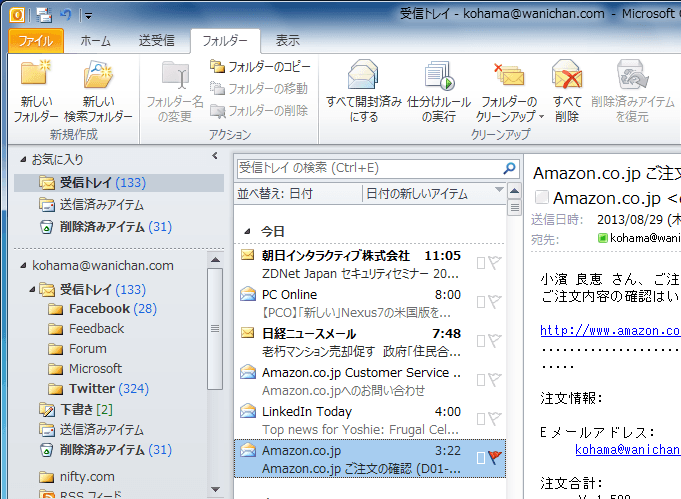Delete all items (すべて削除)
The height and width of the screenshot is (499, 681).
567,91
